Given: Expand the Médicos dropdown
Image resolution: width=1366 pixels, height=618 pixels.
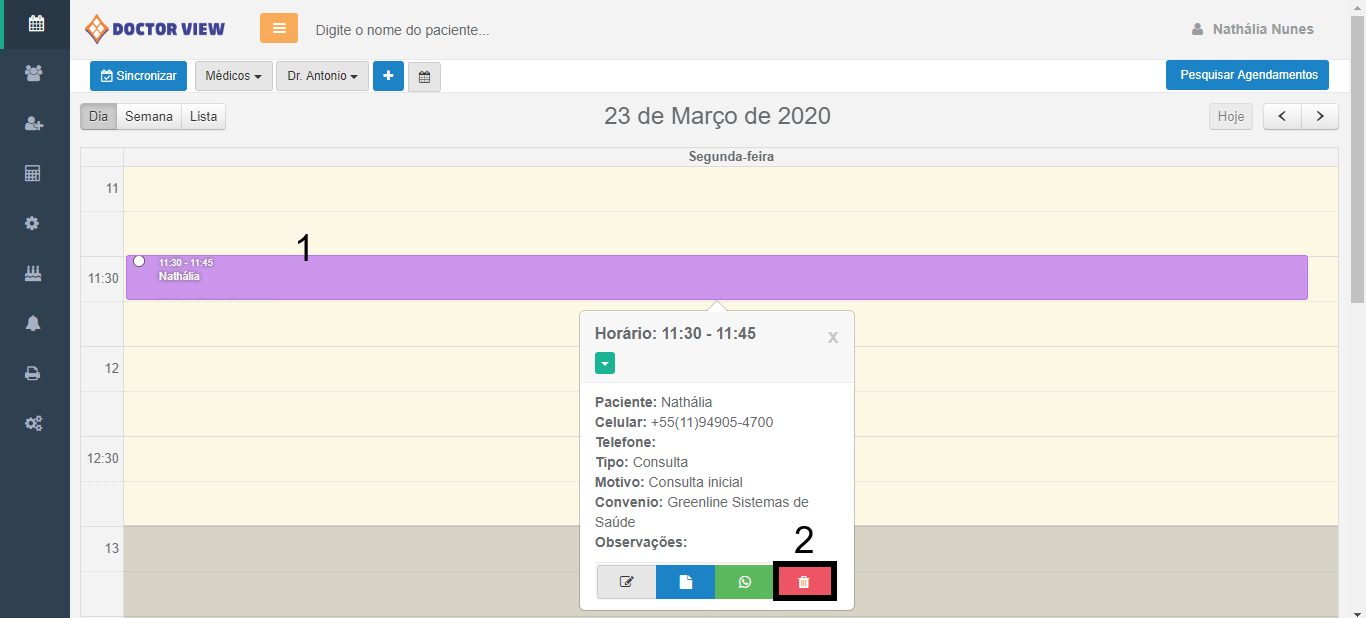Looking at the screenshot, I should (233, 76).
